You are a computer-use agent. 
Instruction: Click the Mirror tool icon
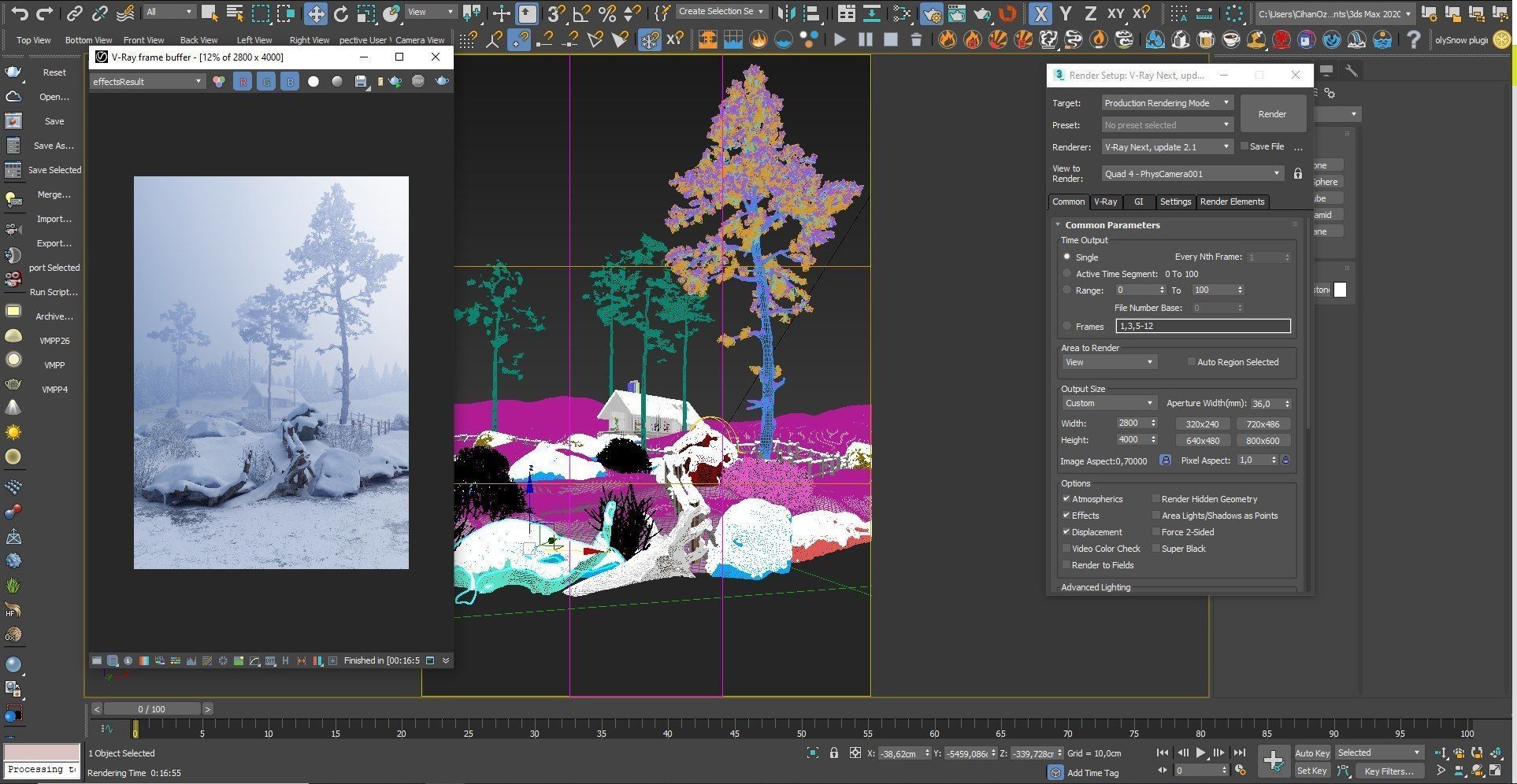pyautogui.click(x=785, y=13)
